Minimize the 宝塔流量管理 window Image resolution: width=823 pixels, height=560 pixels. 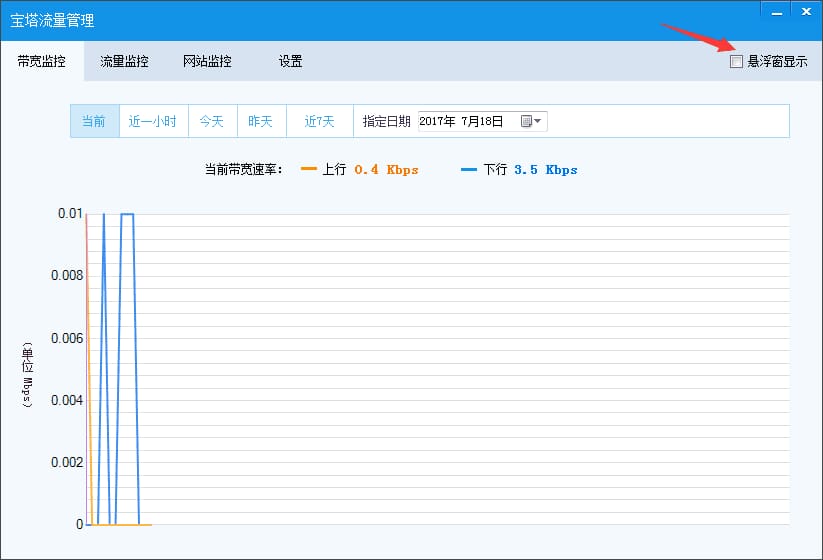777,12
